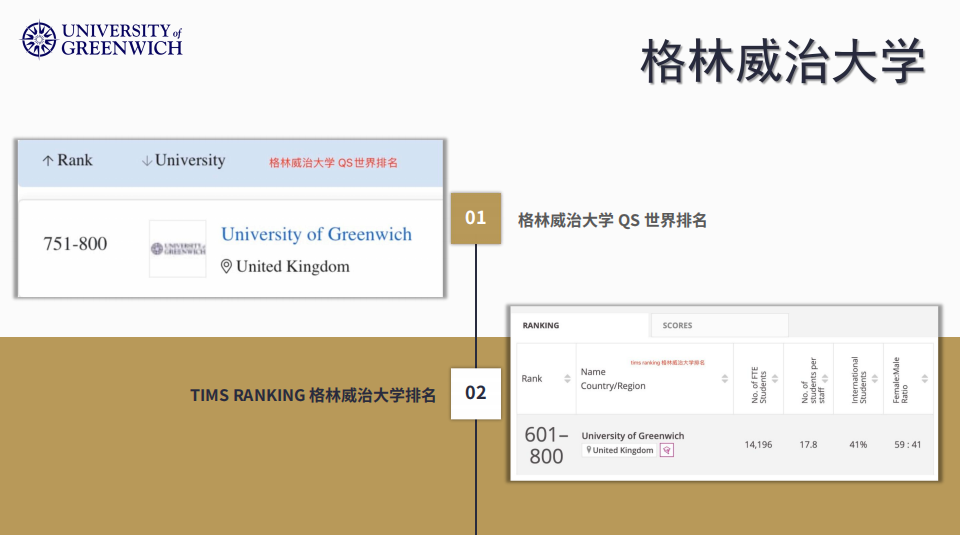Click the Greenwich logo thumbnail in QS row
This screenshot has width=960, height=535.
(178, 249)
